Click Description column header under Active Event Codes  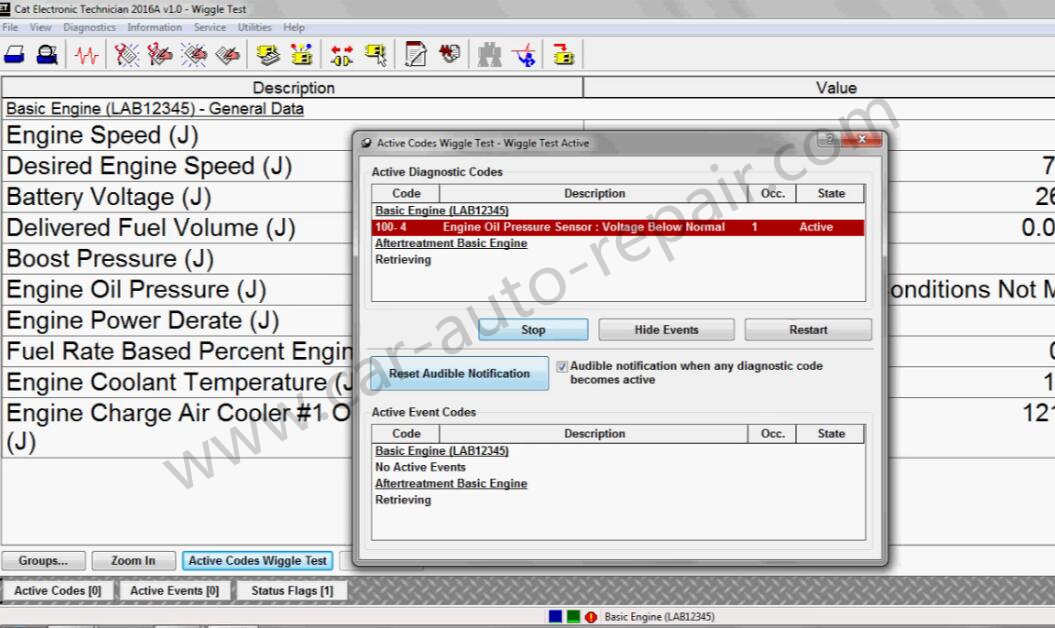(x=594, y=433)
